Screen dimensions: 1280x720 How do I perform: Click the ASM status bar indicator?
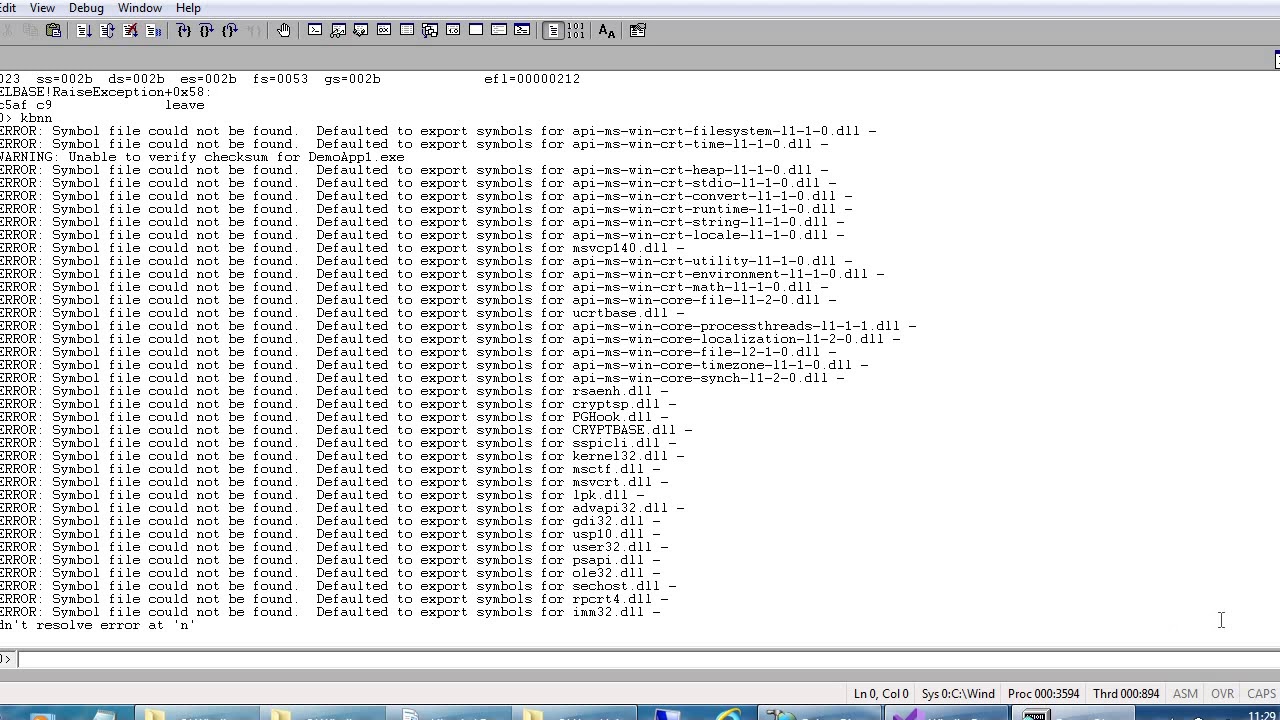[1185, 694]
